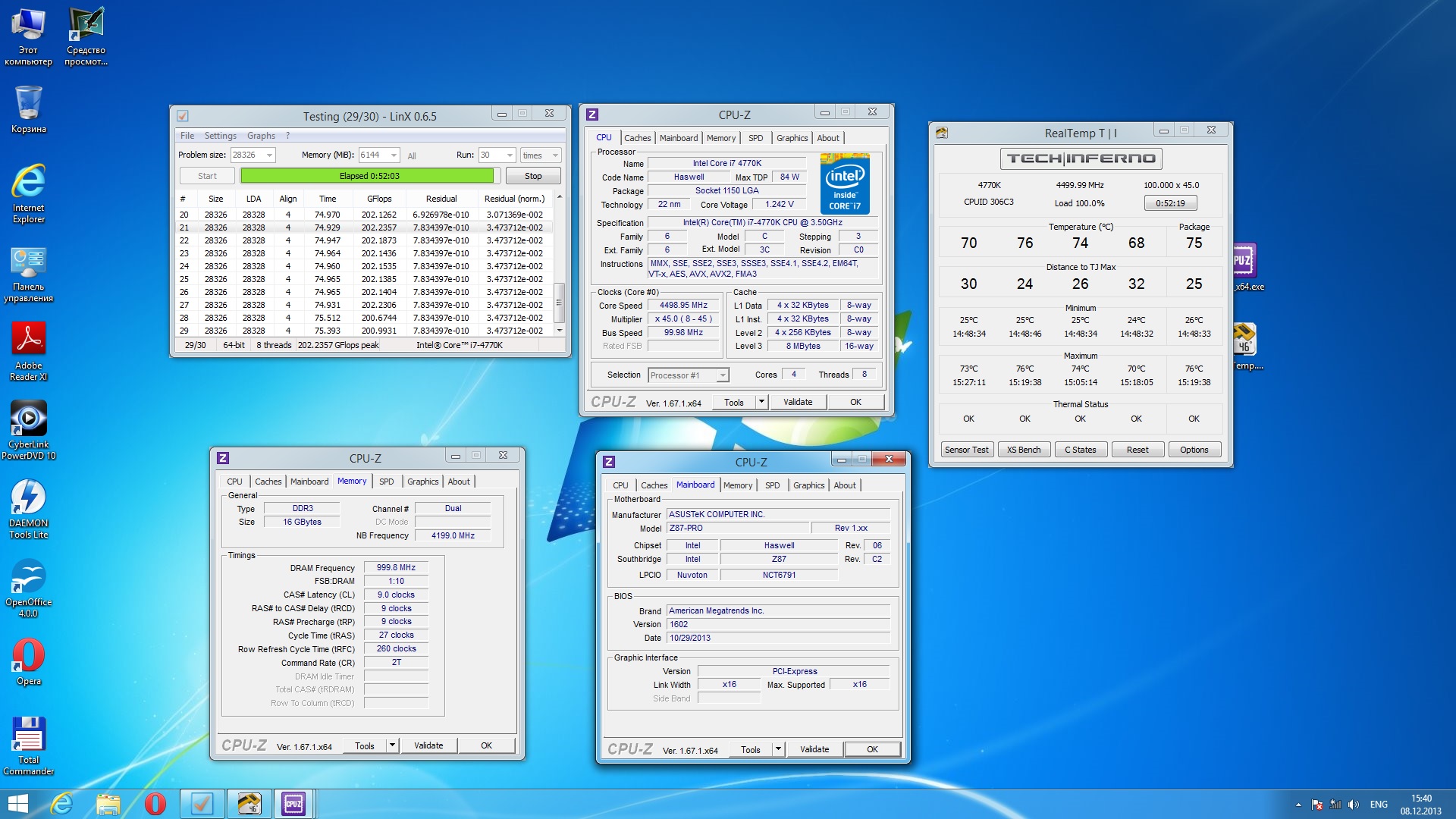
Task: Click the volume icon in system tray
Action: pyautogui.click(x=1354, y=805)
